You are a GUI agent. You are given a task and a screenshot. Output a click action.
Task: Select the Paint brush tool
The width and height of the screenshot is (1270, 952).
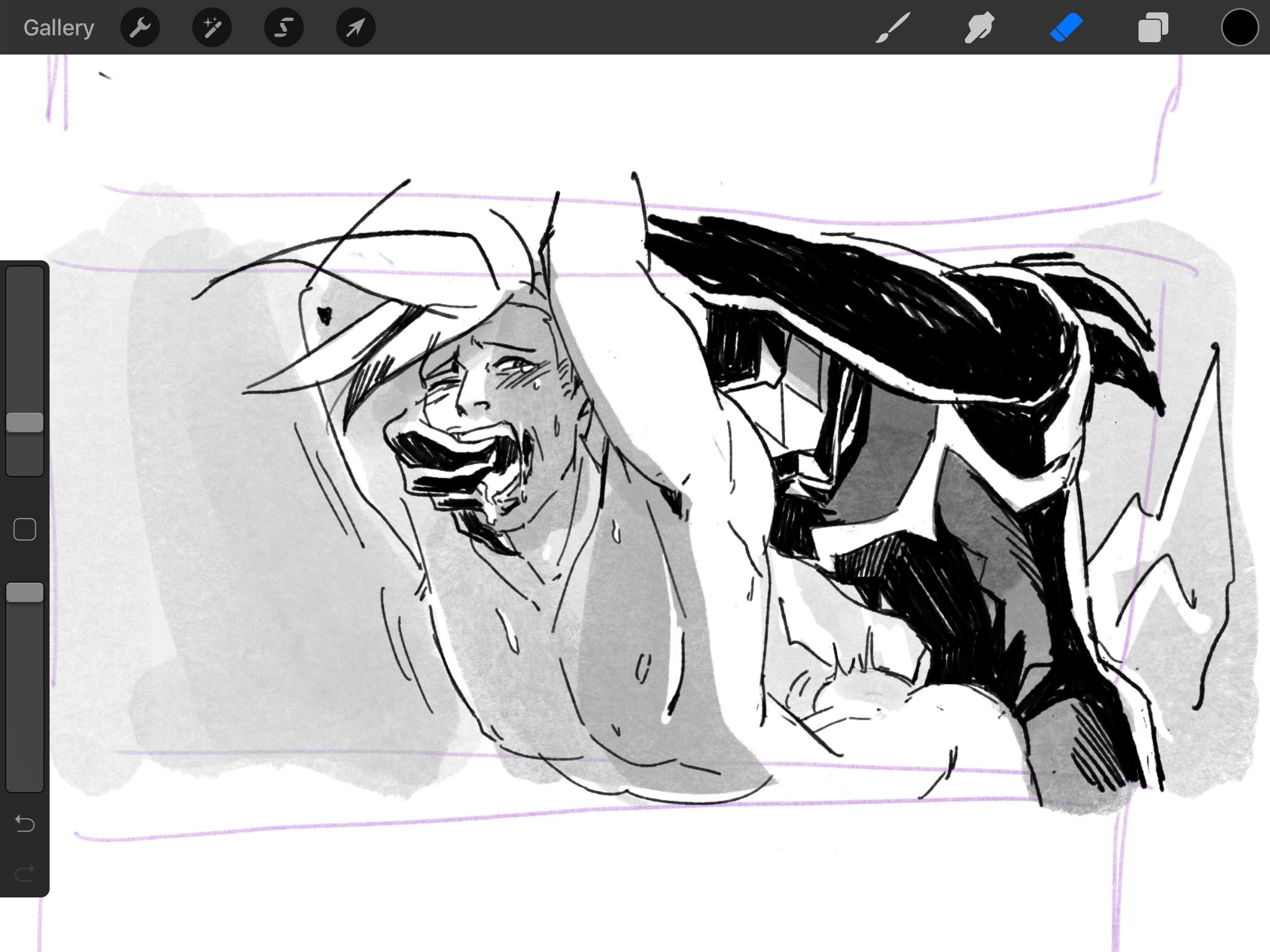(893, 28)
